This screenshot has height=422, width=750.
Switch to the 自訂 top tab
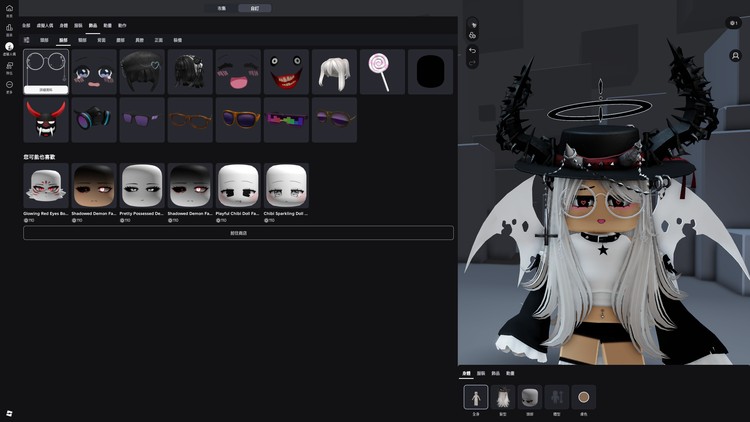click(x=254, y=8)
